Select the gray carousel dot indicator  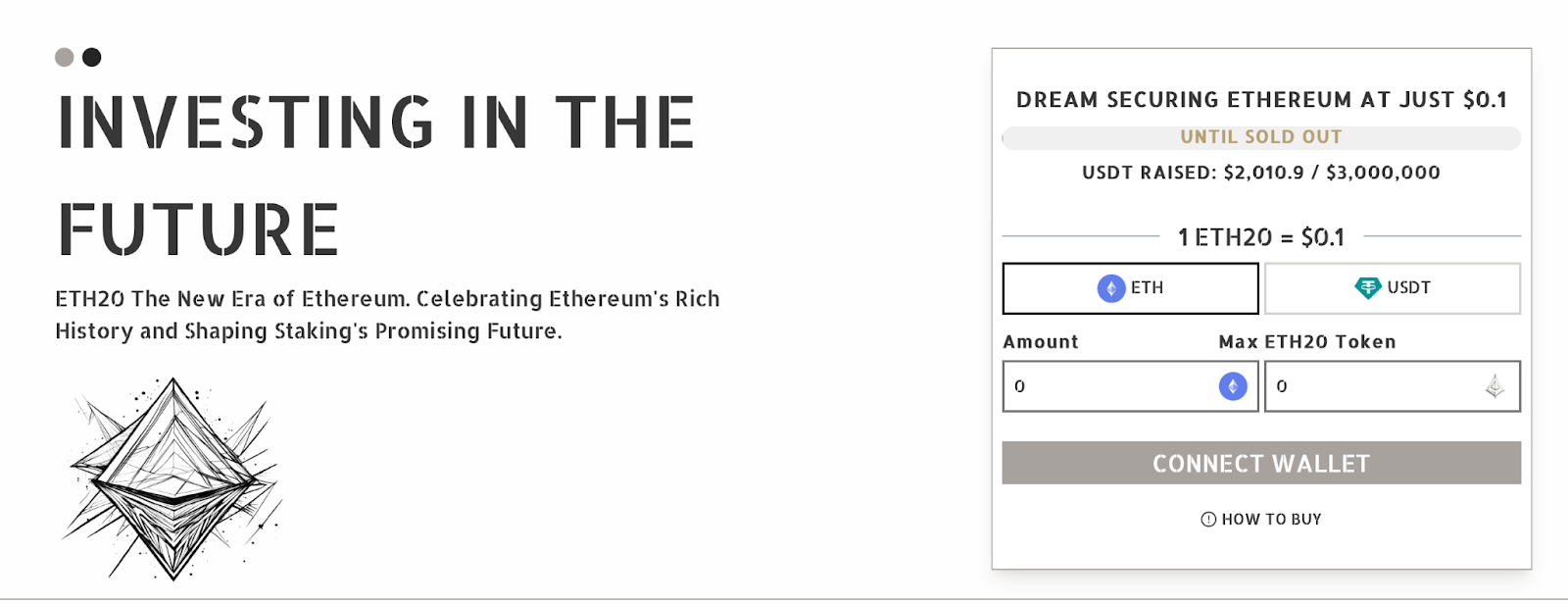coord(65,57)
